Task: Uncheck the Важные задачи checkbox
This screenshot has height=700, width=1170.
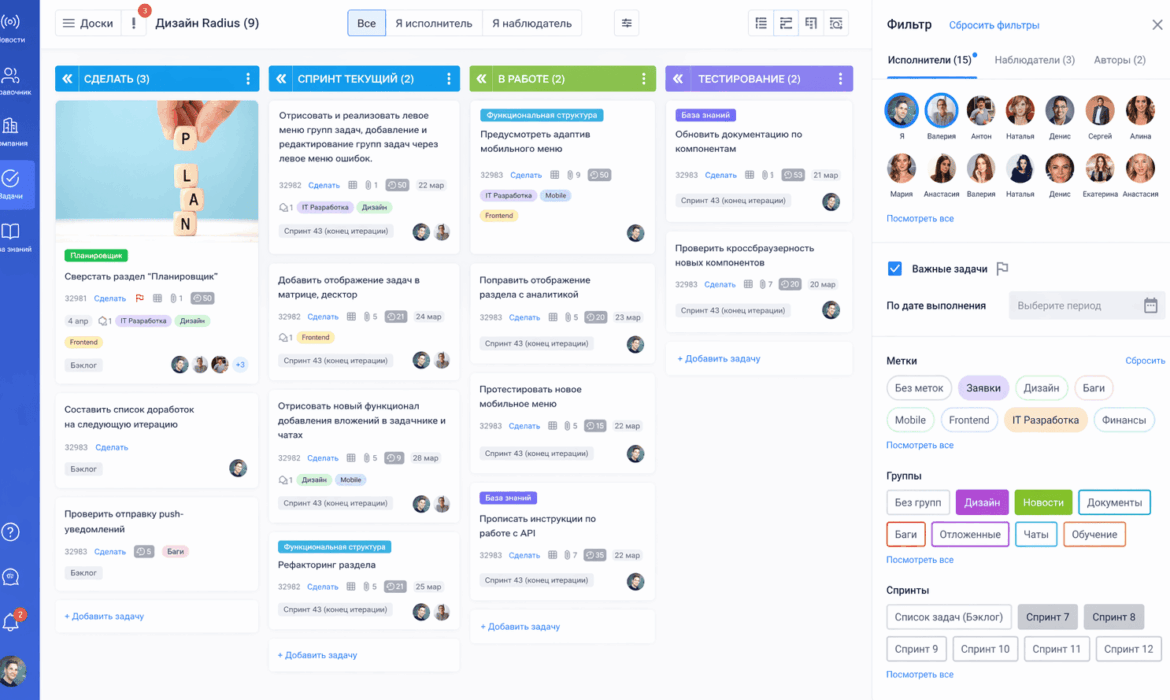Action: [x=895, y=268]
